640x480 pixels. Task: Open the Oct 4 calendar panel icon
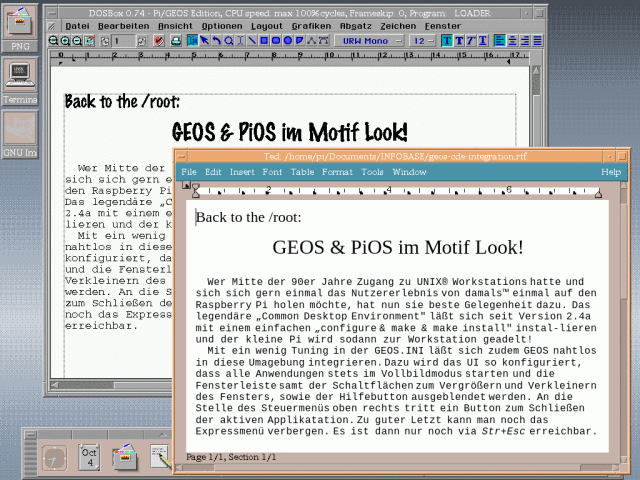click(x=89, y=457)
